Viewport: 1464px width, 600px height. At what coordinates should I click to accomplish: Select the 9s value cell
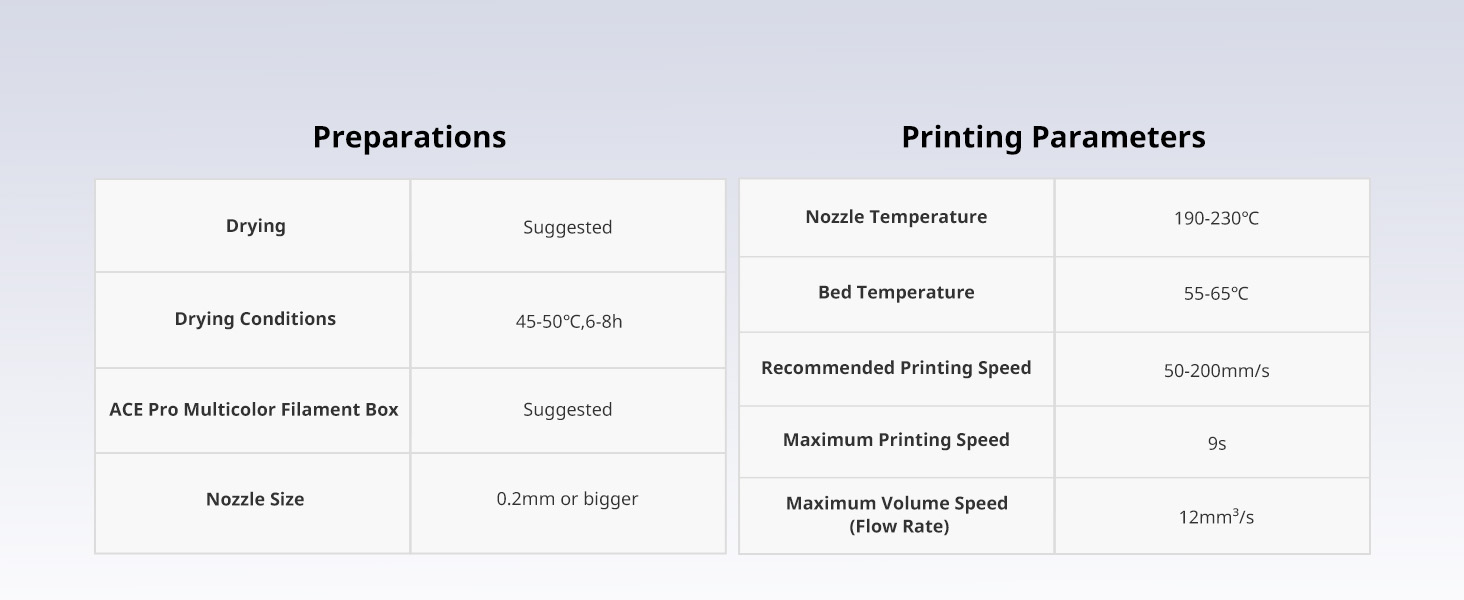(x=1216, y=443)
